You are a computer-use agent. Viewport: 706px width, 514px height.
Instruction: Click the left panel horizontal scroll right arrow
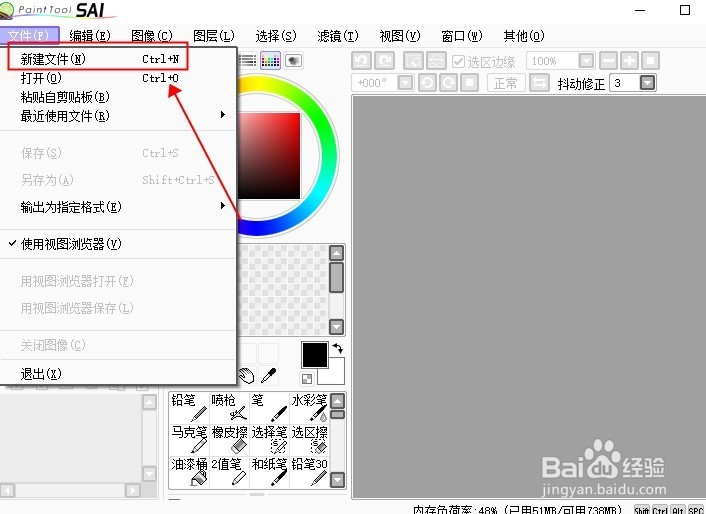(x=132, y=490)
